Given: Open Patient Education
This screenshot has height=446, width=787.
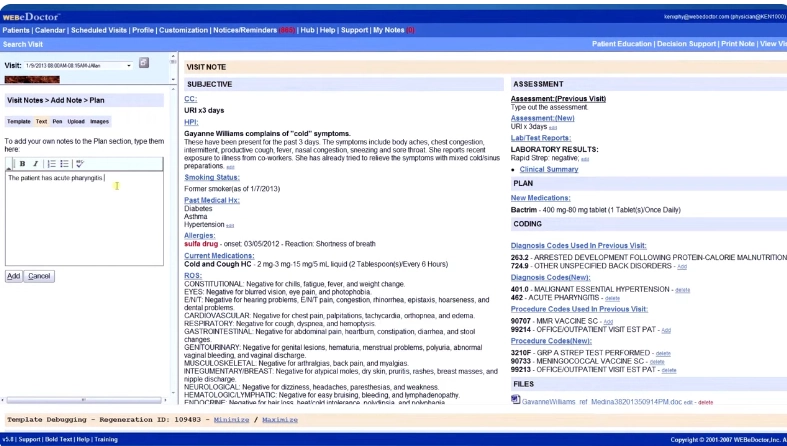Looking at the screenshot, I should [x=621, y=44].
